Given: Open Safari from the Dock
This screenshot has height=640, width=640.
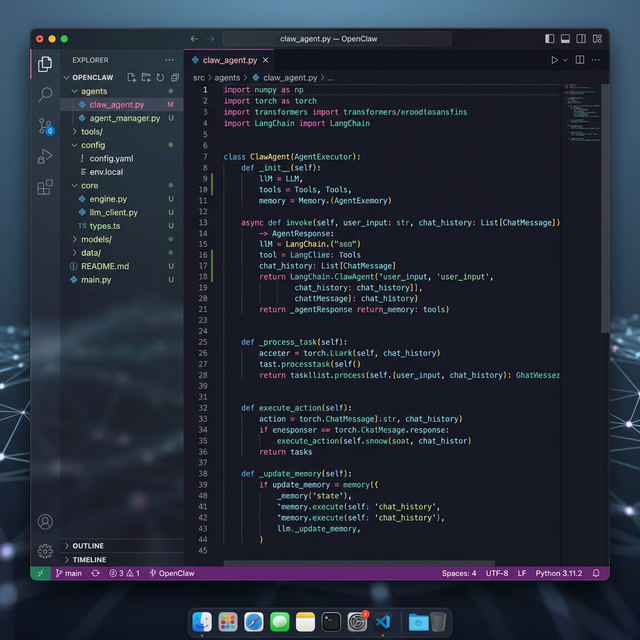Looking at the screenshot, I should coord(254,622).
